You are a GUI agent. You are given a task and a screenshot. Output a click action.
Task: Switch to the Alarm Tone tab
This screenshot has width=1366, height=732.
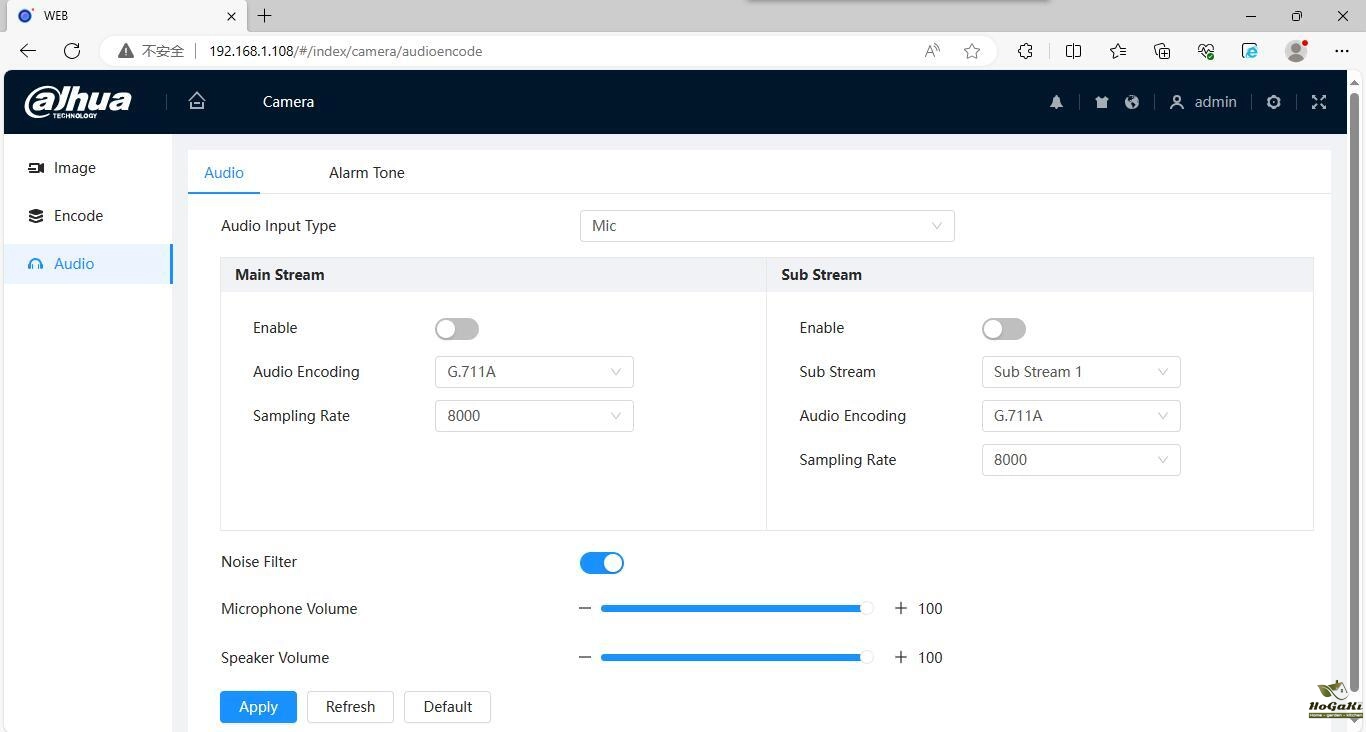[x=366, y=173]
